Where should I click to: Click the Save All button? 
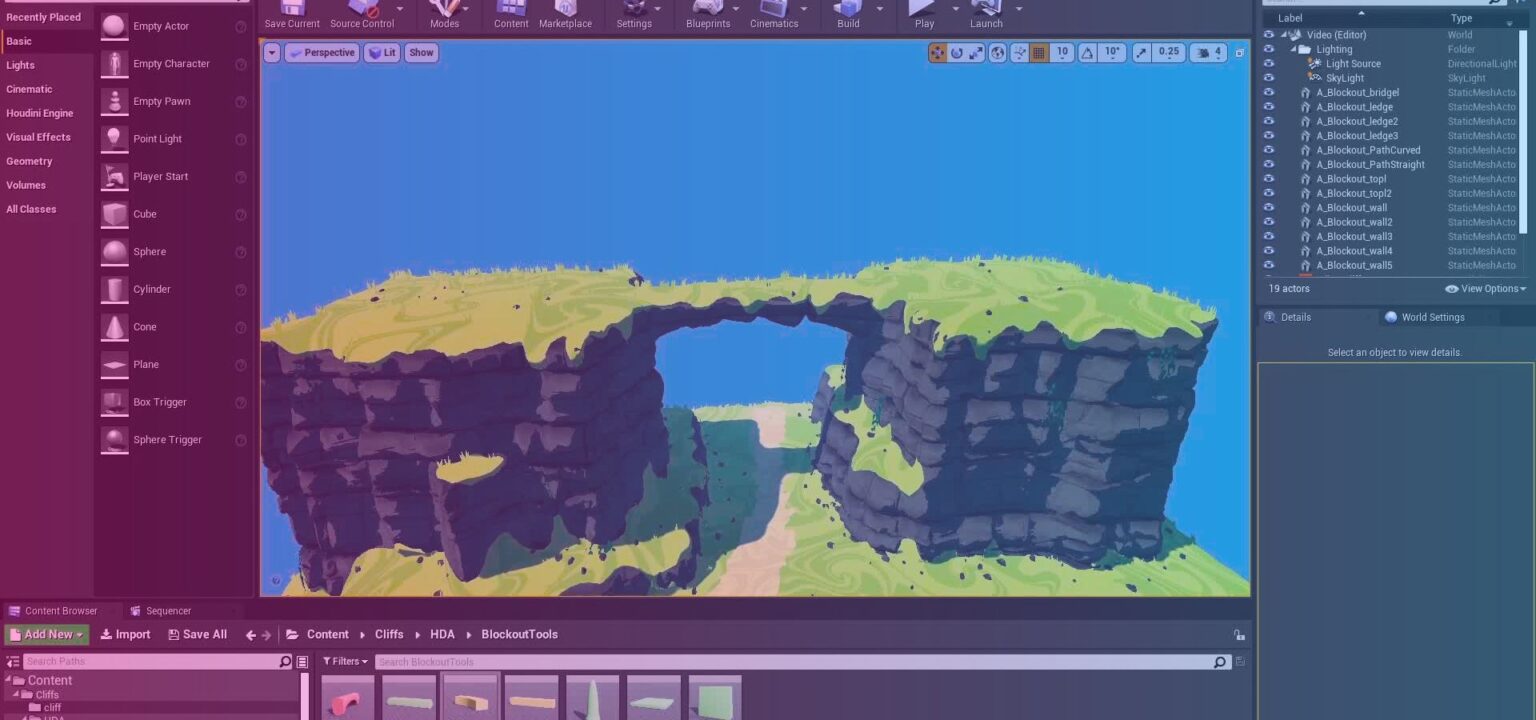click(x=197, y=634)
